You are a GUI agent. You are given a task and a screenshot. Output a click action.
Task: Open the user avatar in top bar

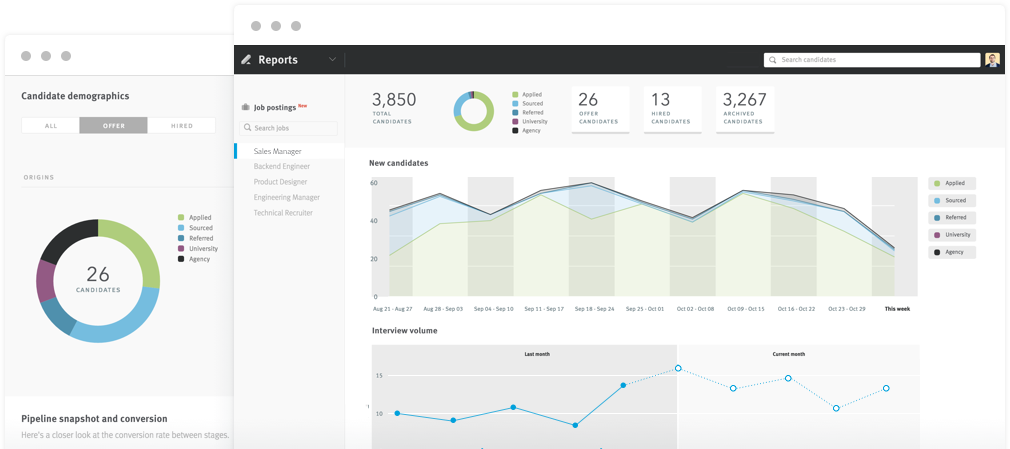pyautogui.click(x=992, y=60)
